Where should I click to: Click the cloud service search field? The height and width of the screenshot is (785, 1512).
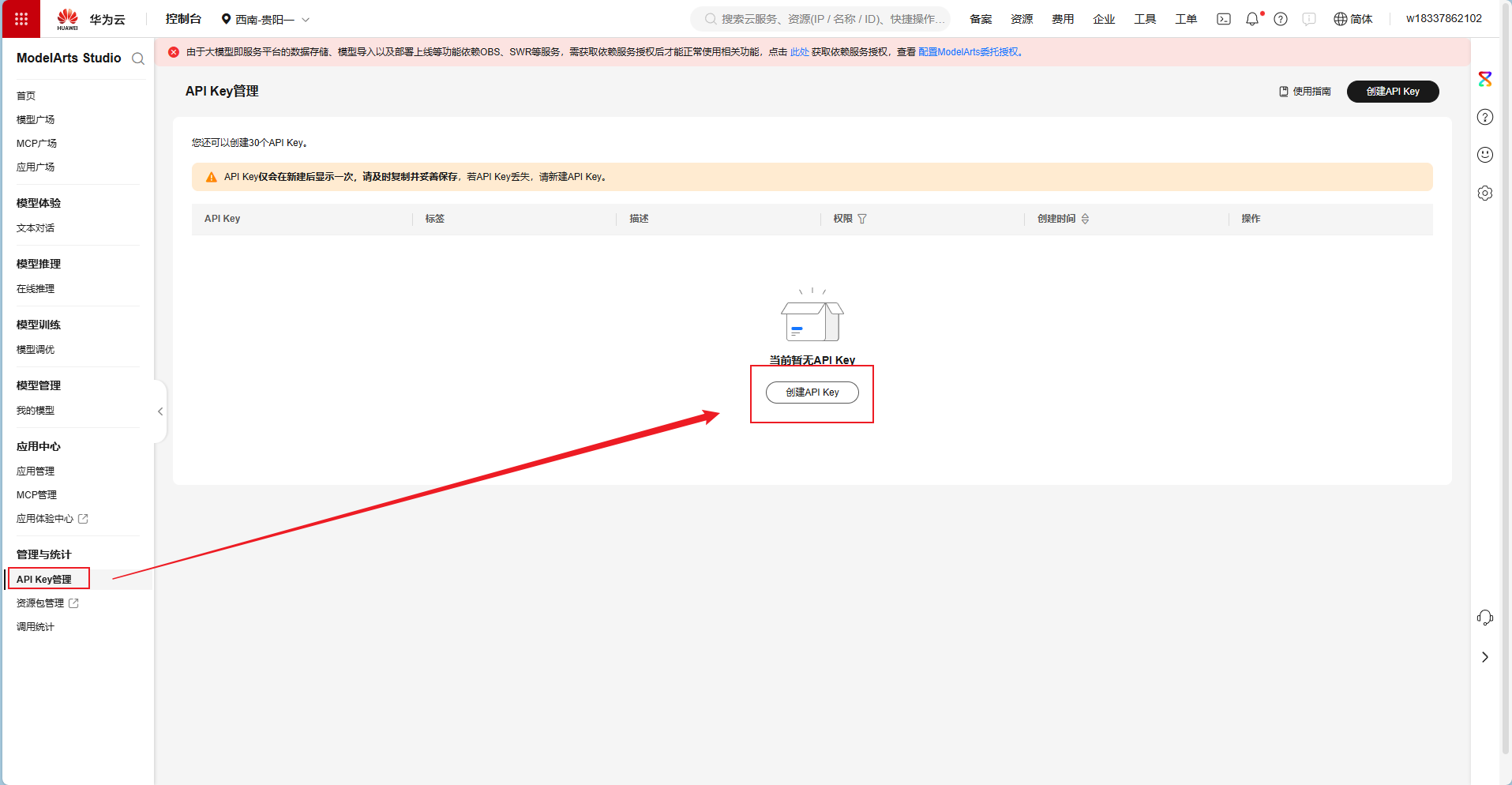[x=820, y=19]
